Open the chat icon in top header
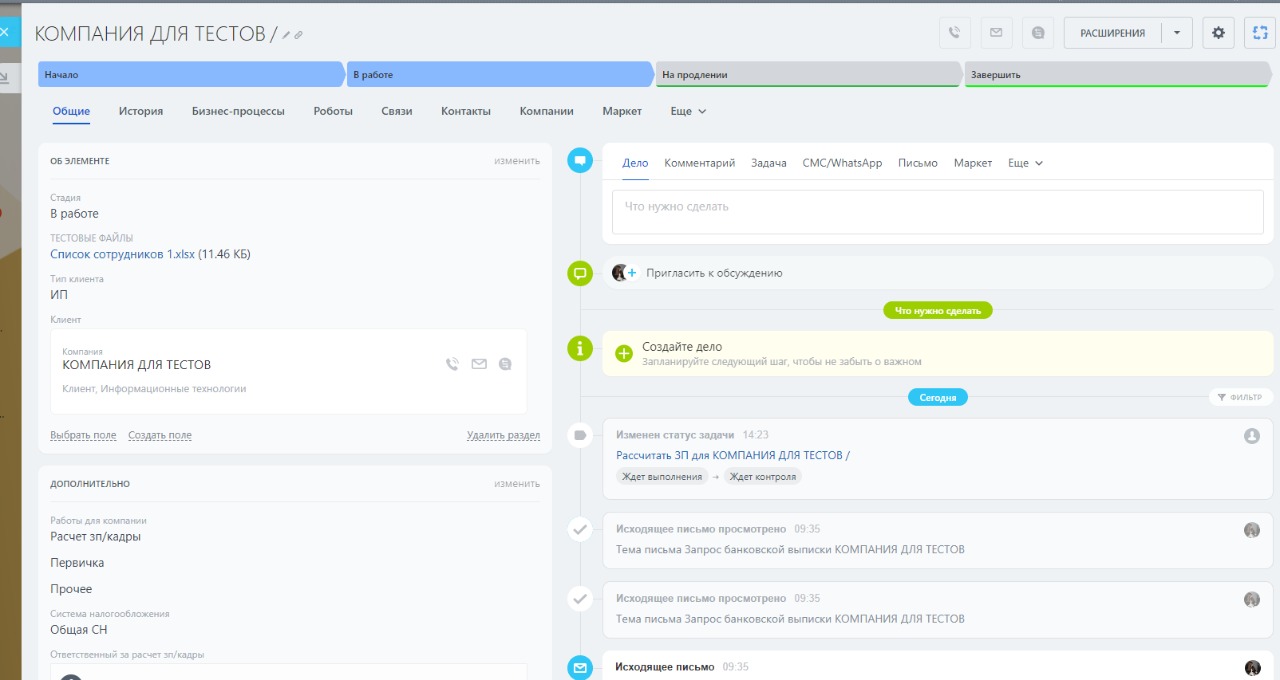Viewport: 1280px width, 680px height. click(x=1038, y=33)
